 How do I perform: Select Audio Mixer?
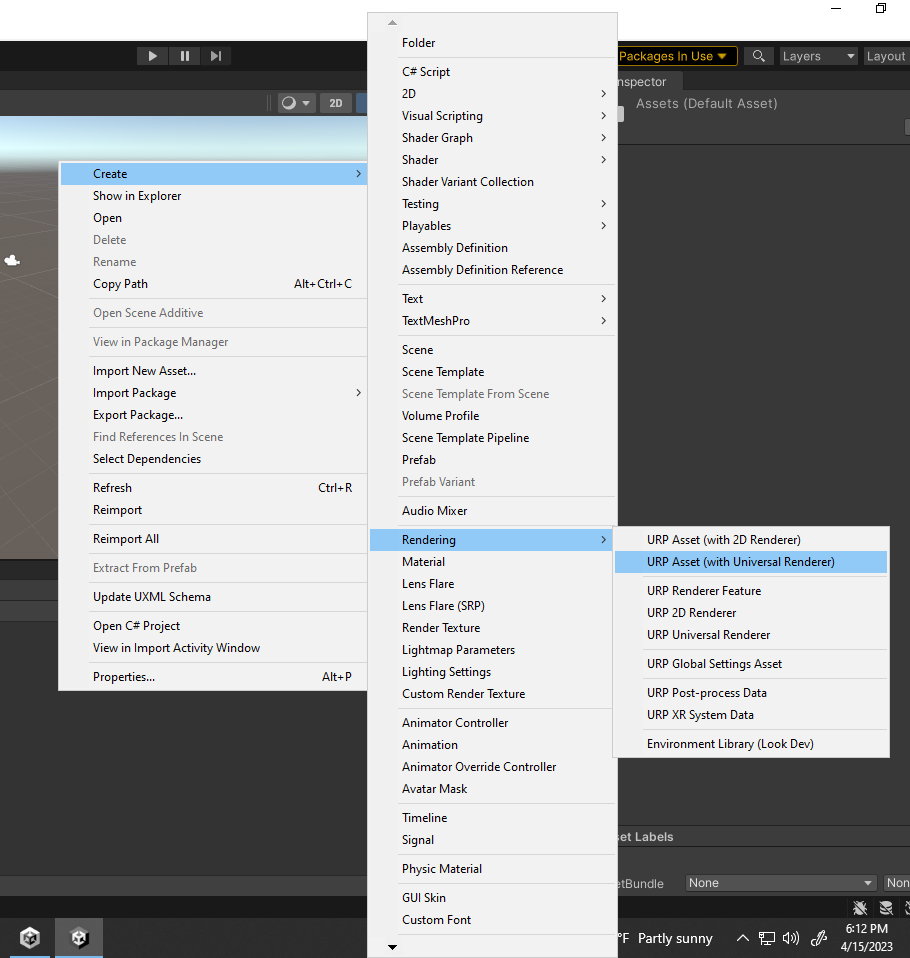point(493,511)
